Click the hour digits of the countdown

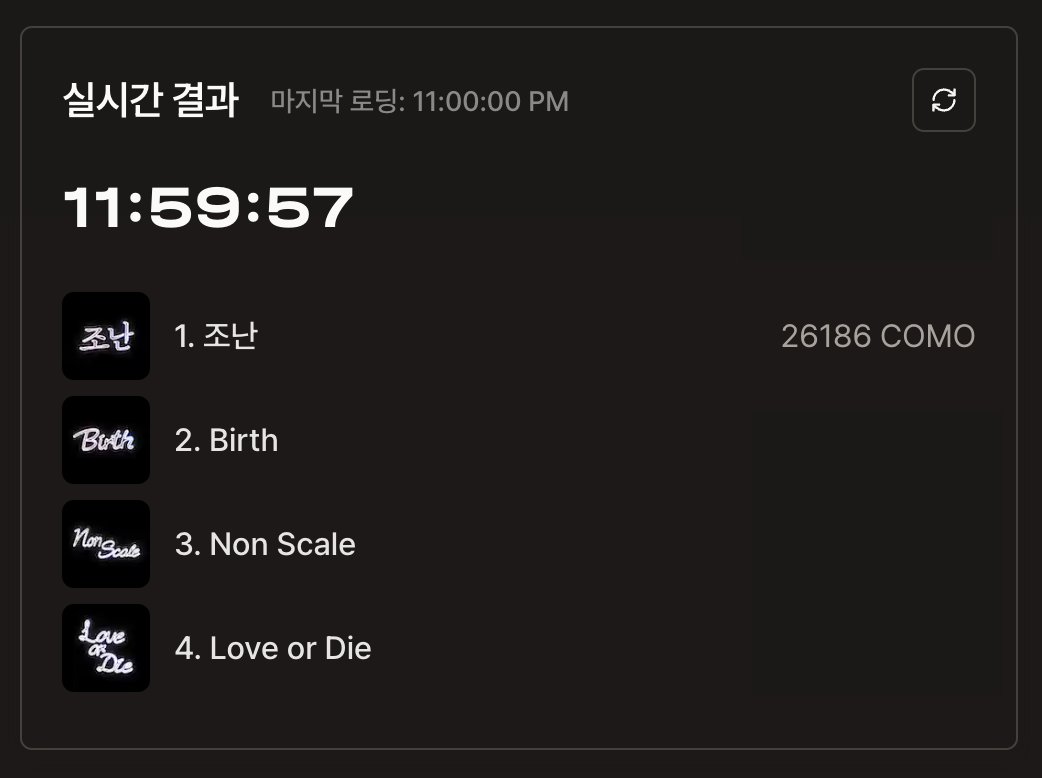(x=95, y=209)
